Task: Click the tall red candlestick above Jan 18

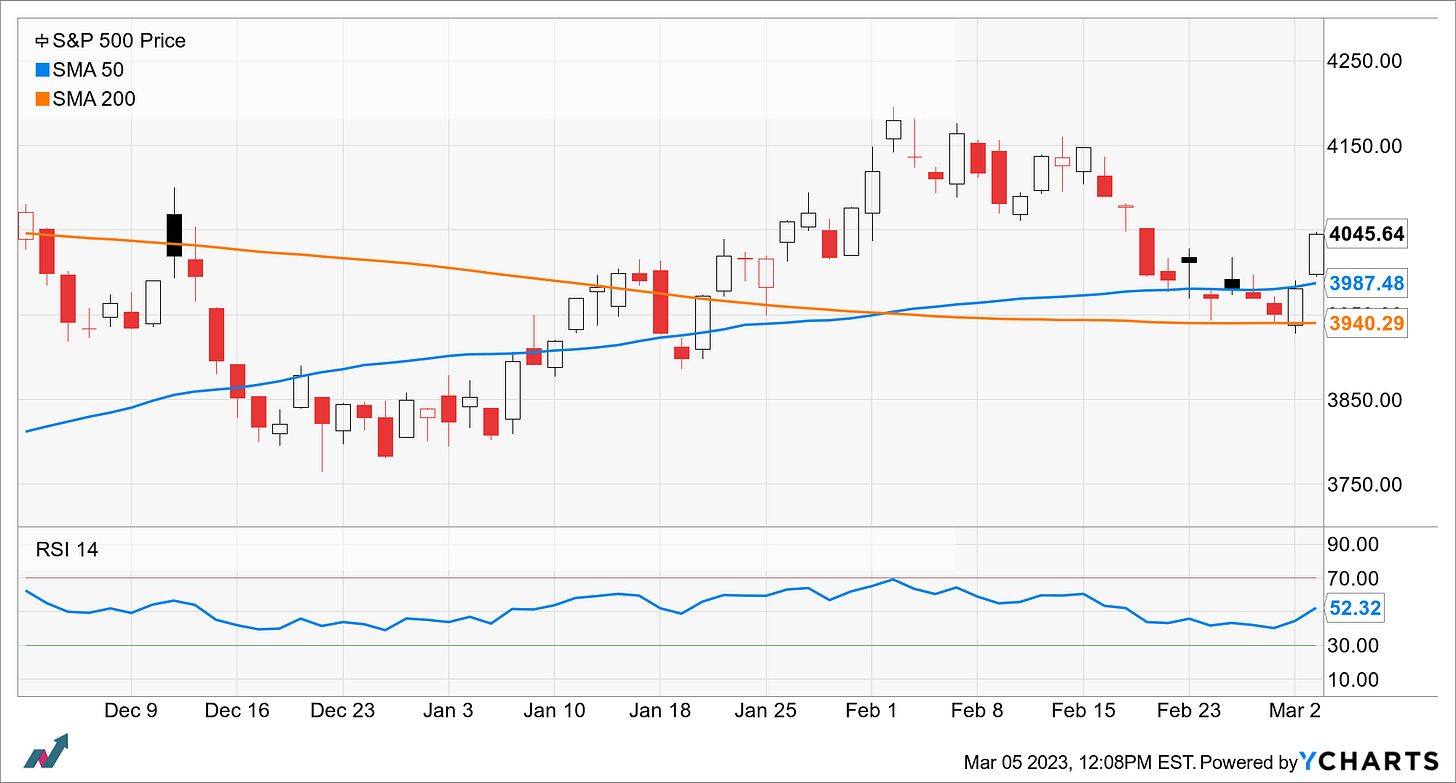Action: [660, 301]
